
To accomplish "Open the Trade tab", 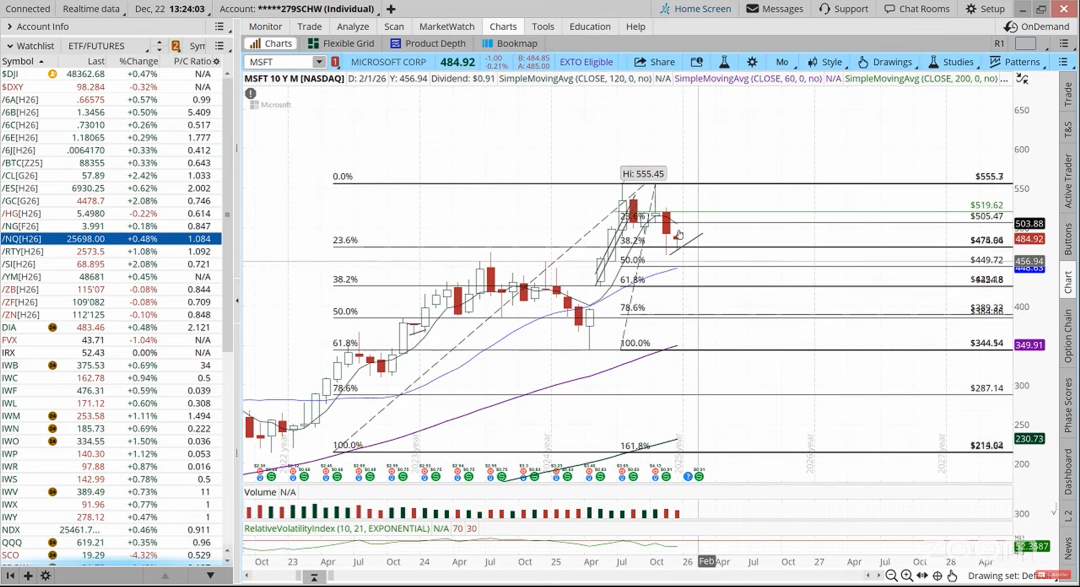I will [x=309, y=26].
